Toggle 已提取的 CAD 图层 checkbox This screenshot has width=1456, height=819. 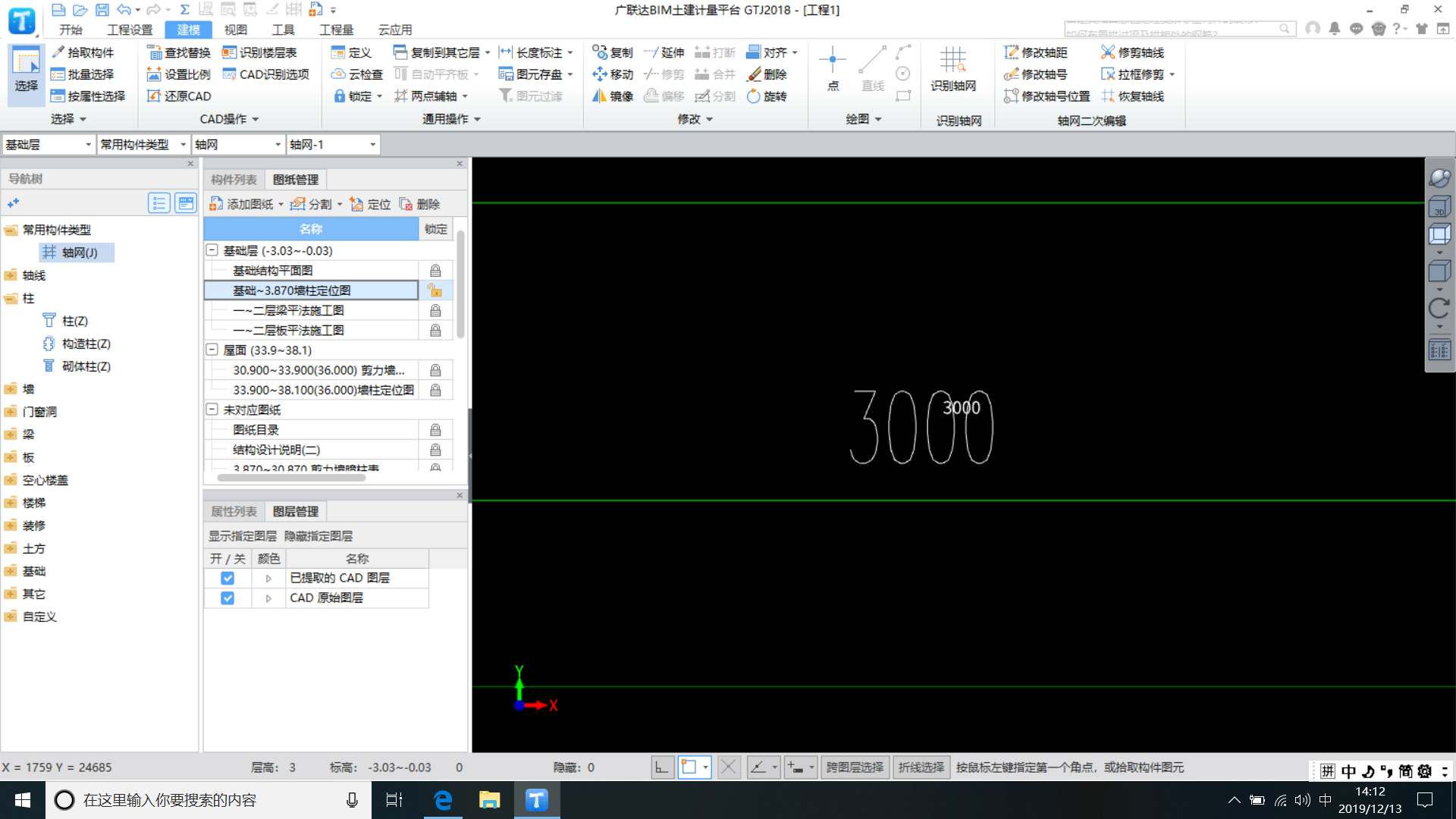click(227, 578)
